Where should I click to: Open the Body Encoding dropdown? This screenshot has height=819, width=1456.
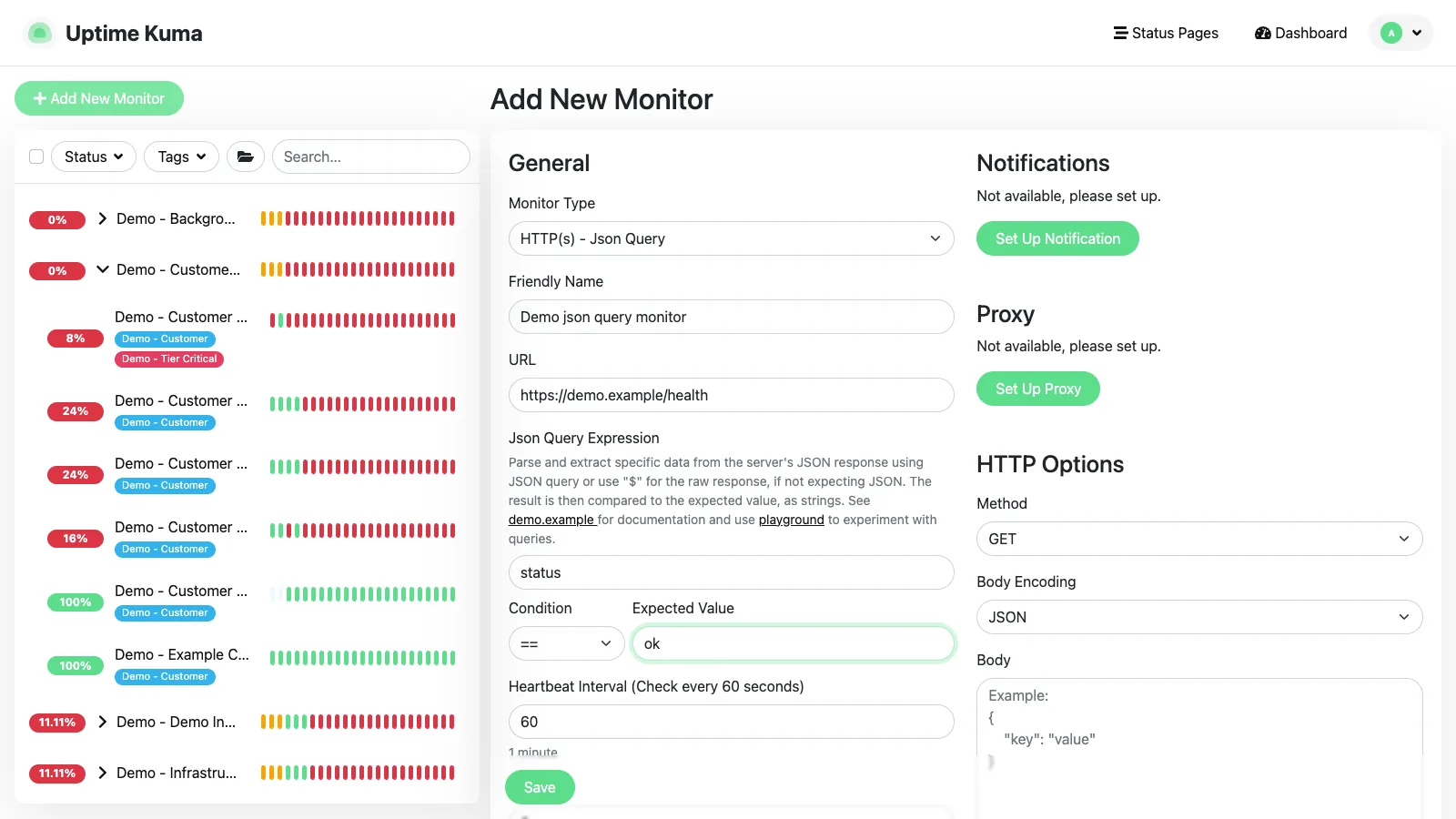(x=1199, y=617)
